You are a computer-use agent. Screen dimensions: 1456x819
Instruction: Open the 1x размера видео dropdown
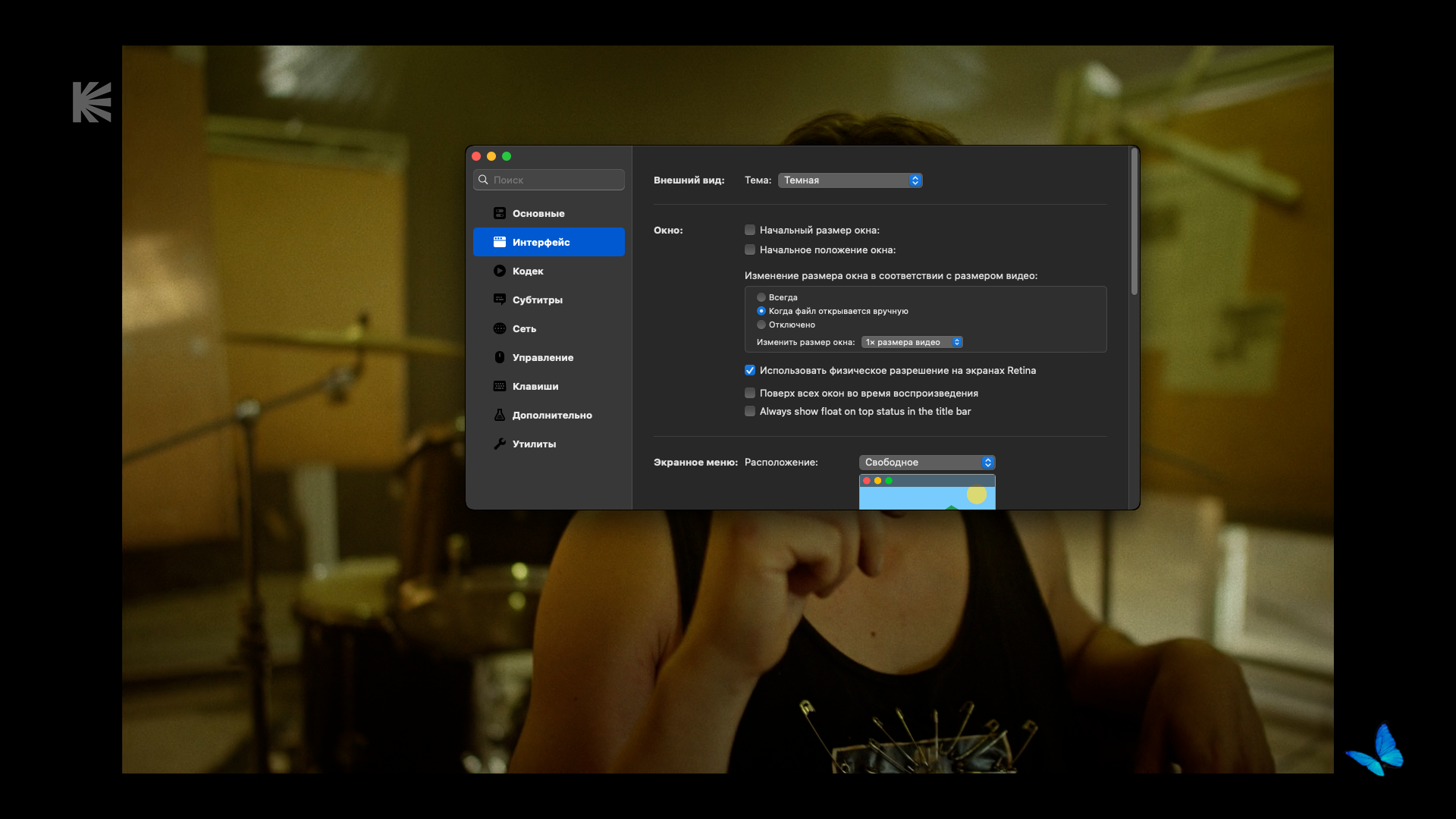[912, 342]
